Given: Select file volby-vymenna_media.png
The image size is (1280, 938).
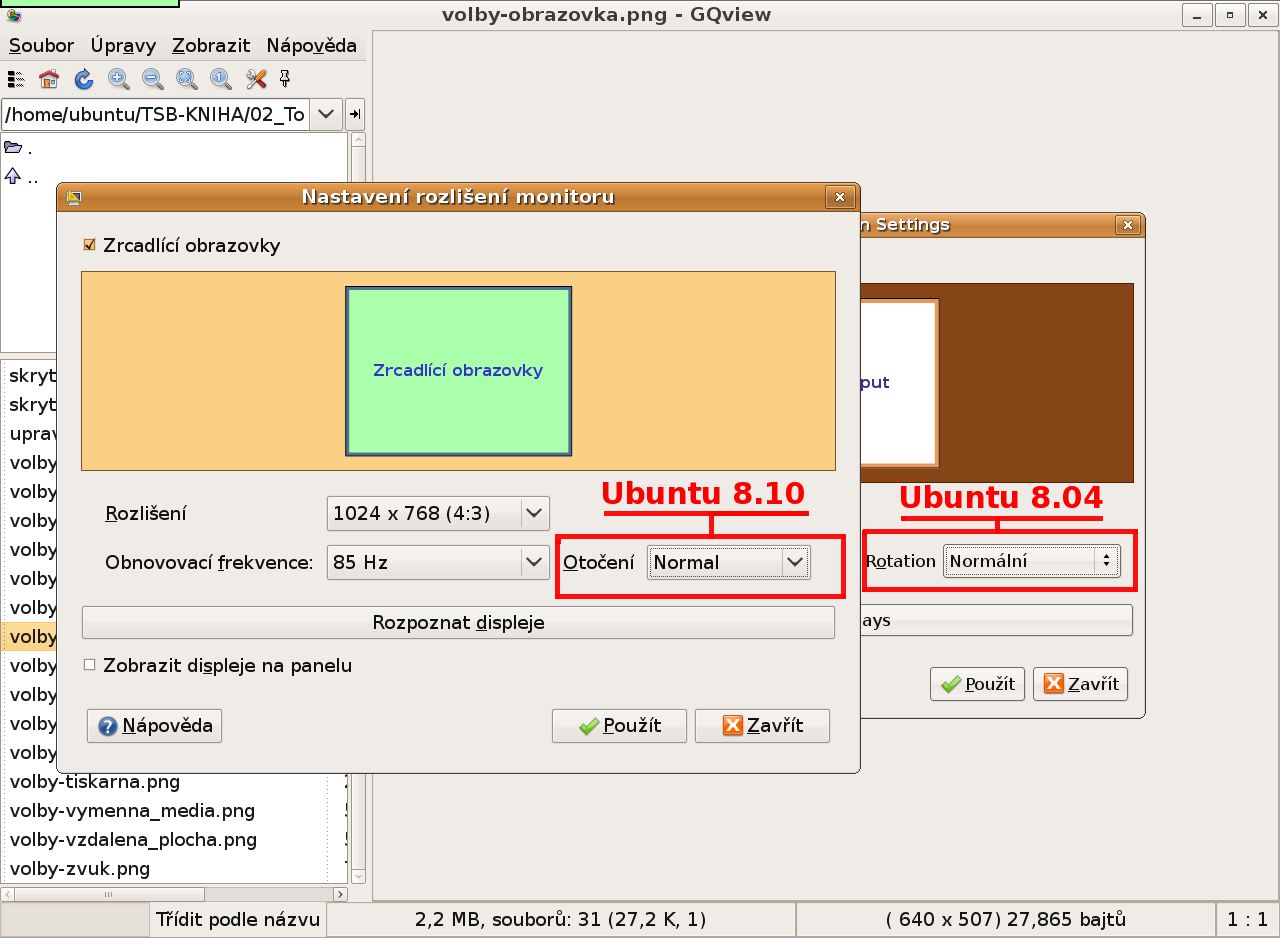Looking at the screenshot, I should tap(132, 810).
